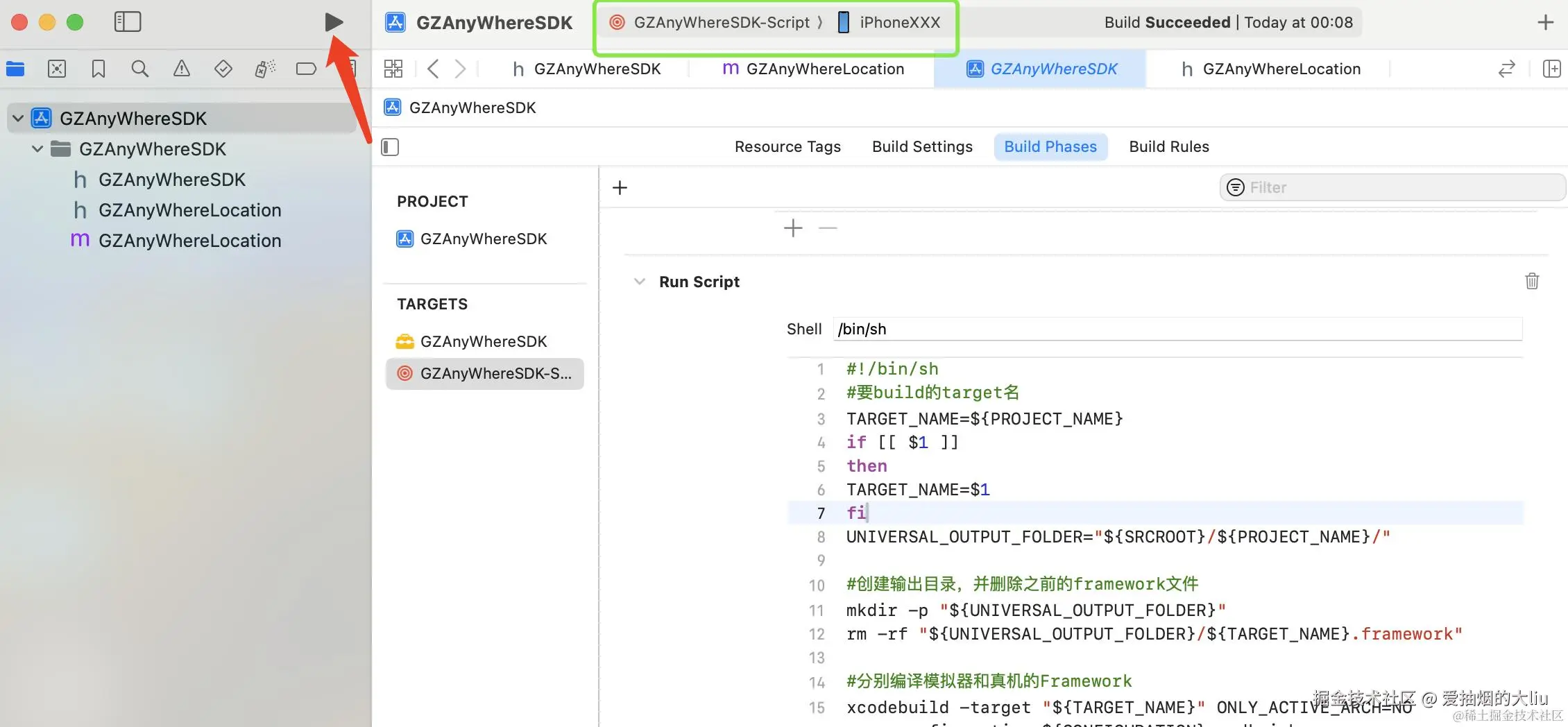Toggle the navigator sidebar visibility
The image size is (1568, 727).
coord(128,22)
